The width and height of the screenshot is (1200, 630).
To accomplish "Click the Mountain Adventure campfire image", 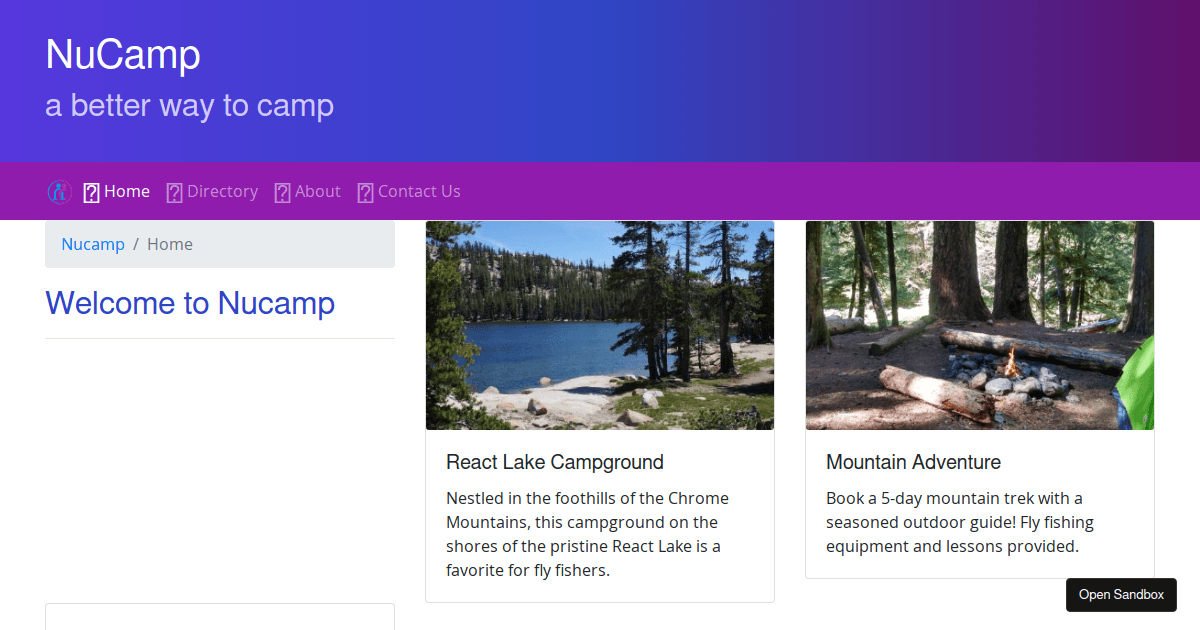I will 979,325.
